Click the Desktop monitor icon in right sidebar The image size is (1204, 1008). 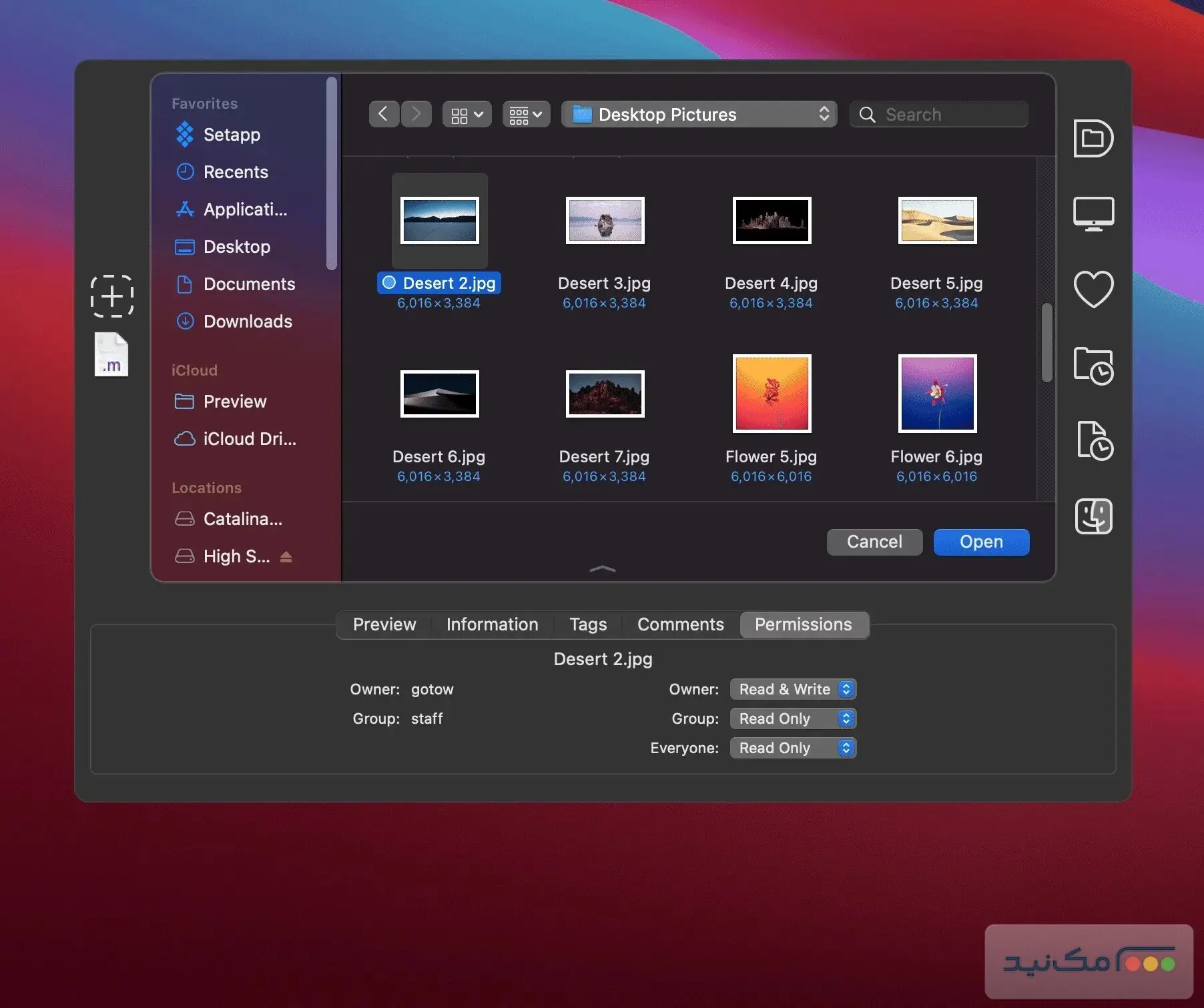click(1095, 213)
